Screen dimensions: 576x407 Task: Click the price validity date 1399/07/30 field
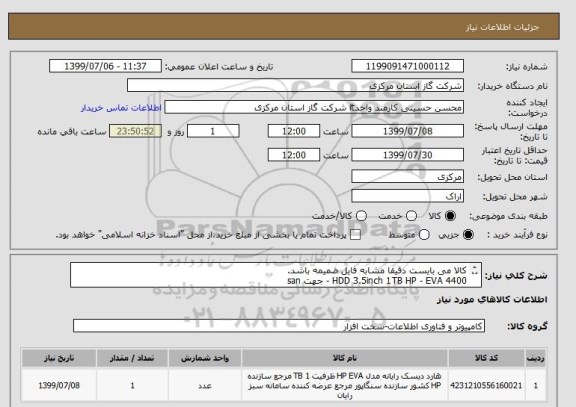tap(407, 155)
